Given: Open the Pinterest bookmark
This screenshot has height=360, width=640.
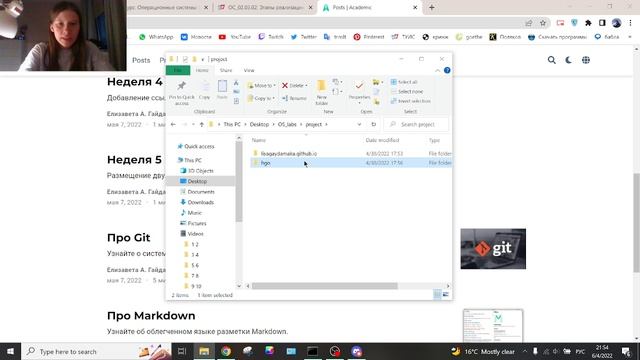Looking at the screenshot, I should pos(369,37).
